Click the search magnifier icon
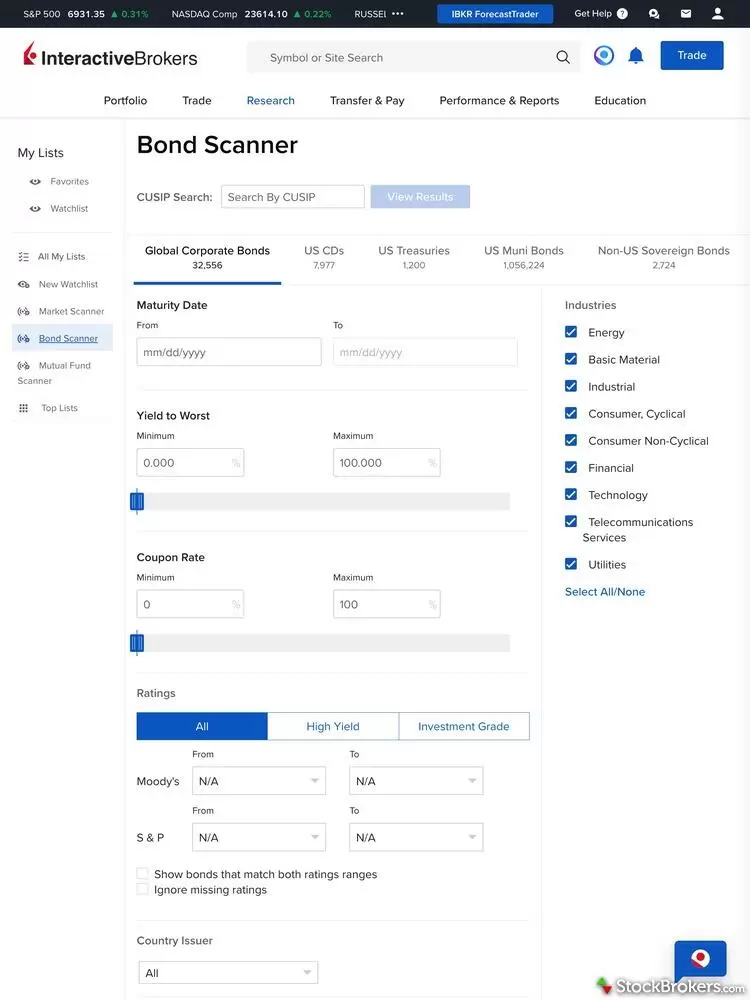Image resolution: width=750 pixels, height=1000 pixels. pyautogui.click(x=562, y=57)
